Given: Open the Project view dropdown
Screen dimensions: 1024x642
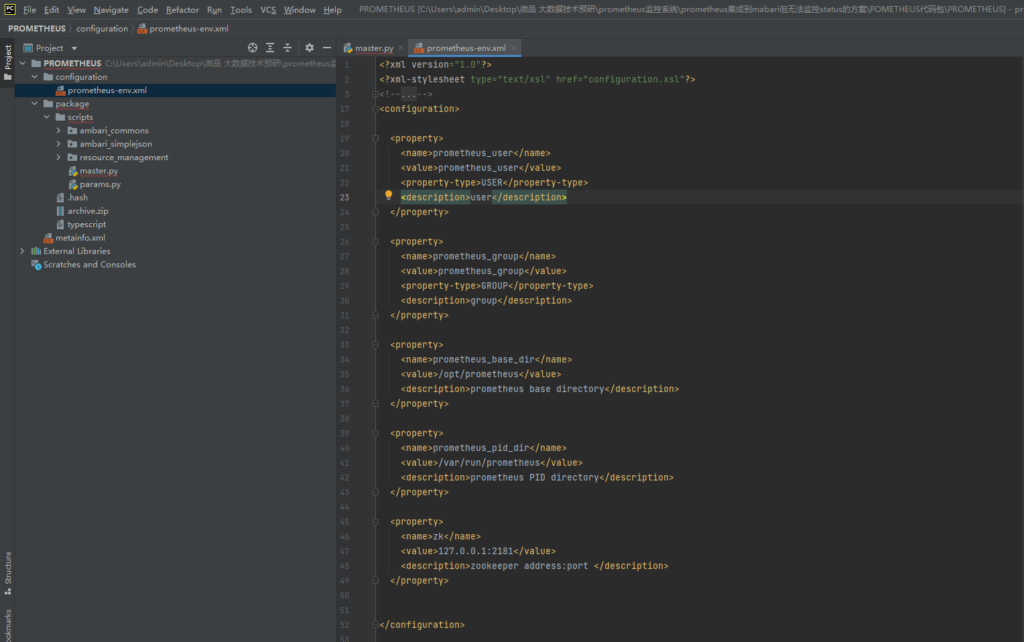Looking at the screenshot, I should 74,48.
